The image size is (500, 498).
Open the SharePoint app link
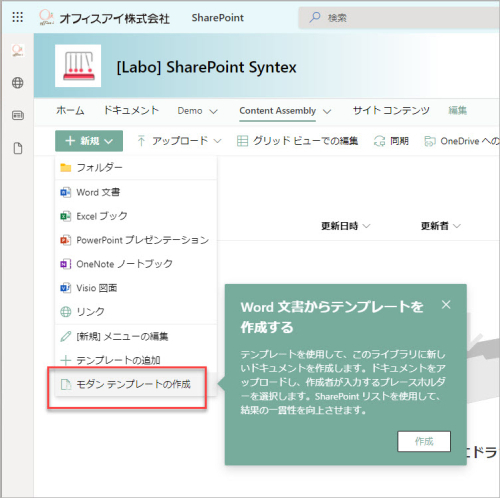[x=217, y=18]
